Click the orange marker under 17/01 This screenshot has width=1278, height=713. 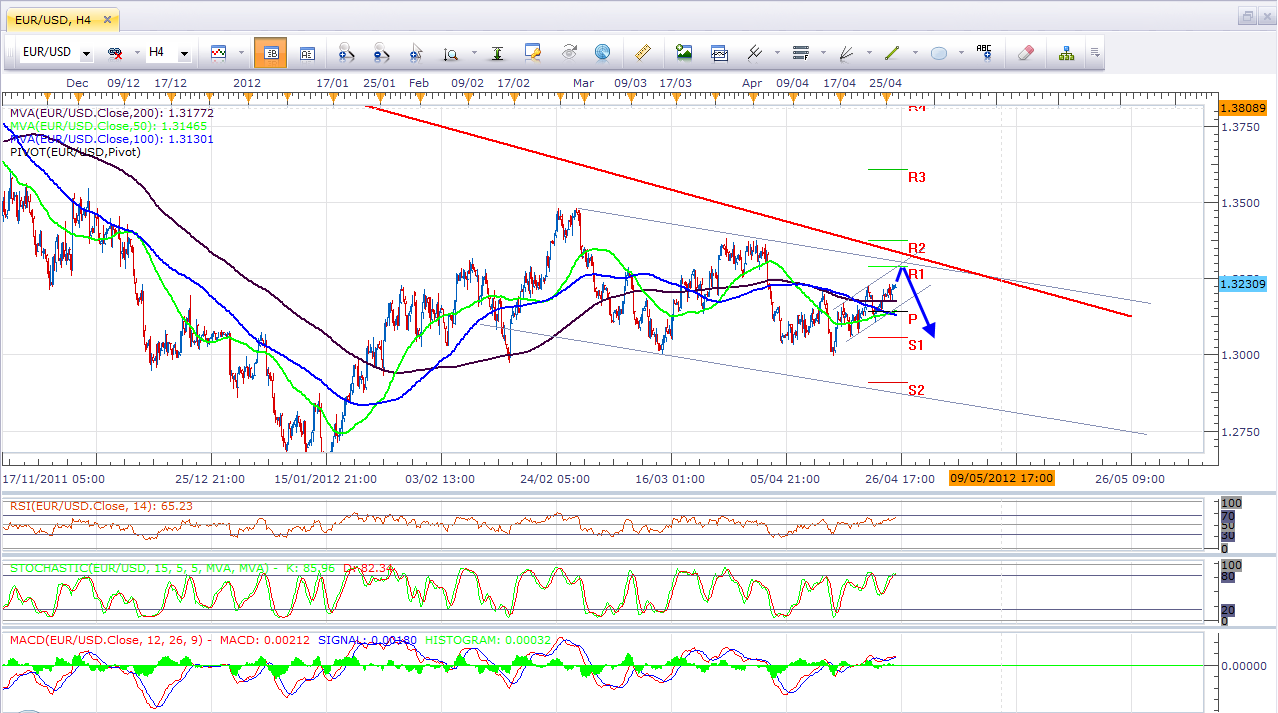click(x=333, y=97)
